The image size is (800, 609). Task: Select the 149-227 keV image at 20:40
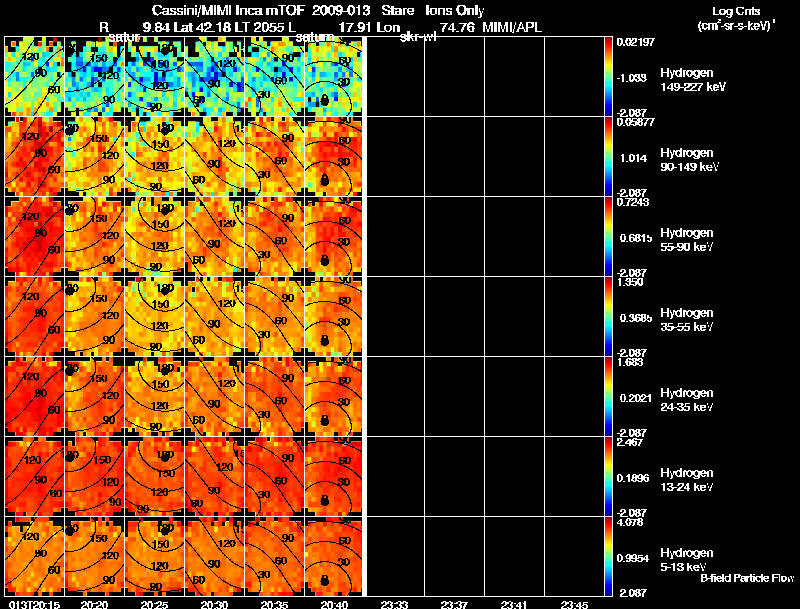333,77
